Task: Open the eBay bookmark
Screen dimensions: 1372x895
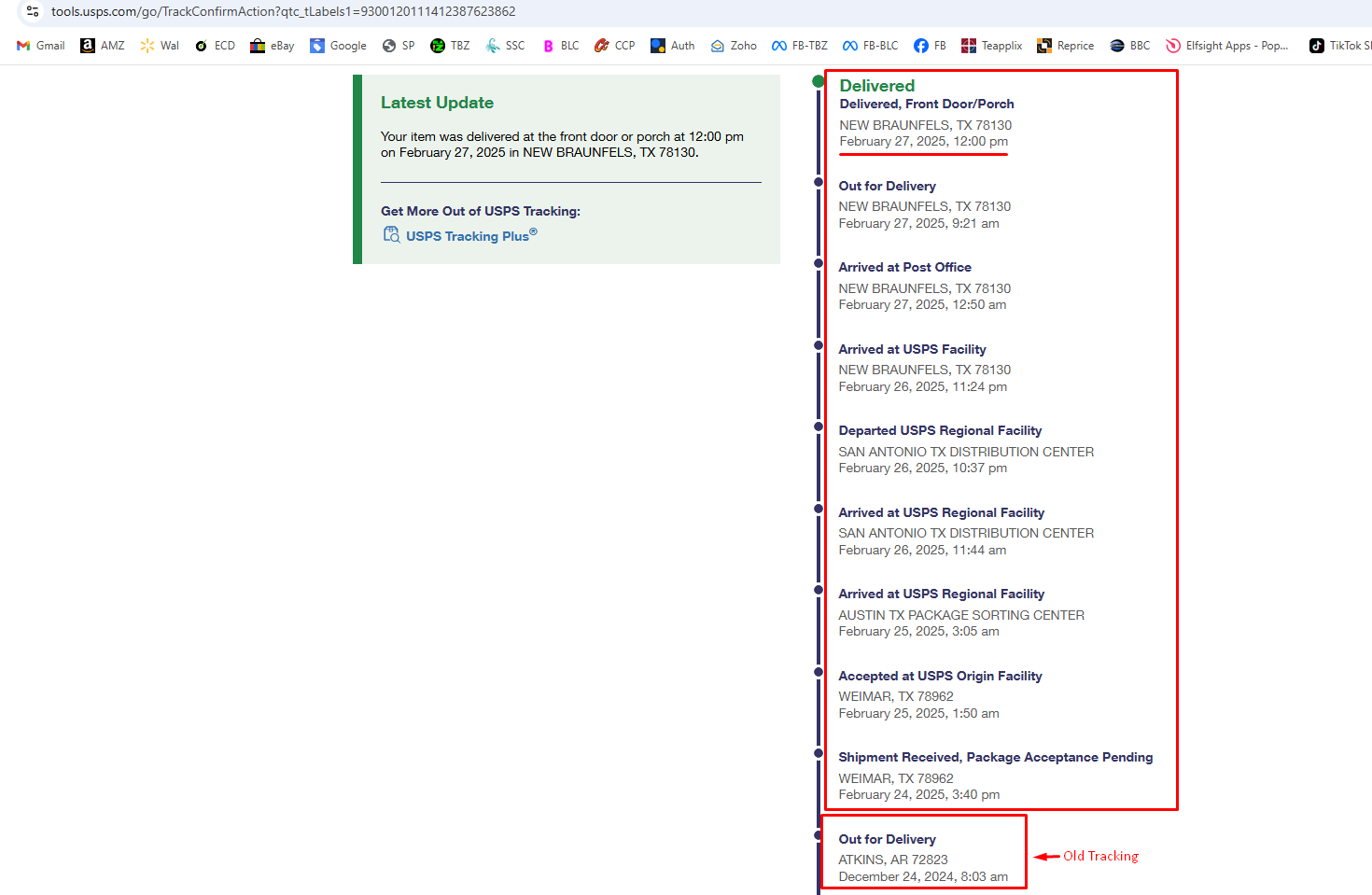Action: (x=273, y=46)
